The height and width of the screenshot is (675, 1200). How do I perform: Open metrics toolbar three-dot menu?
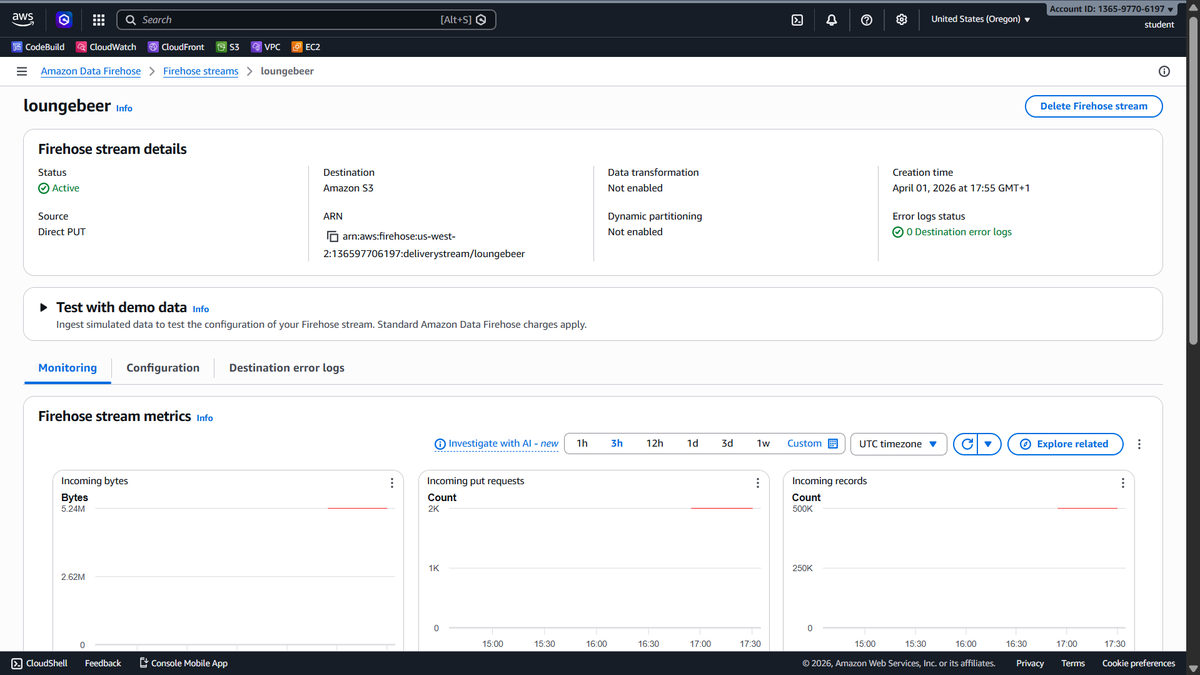1139,444
